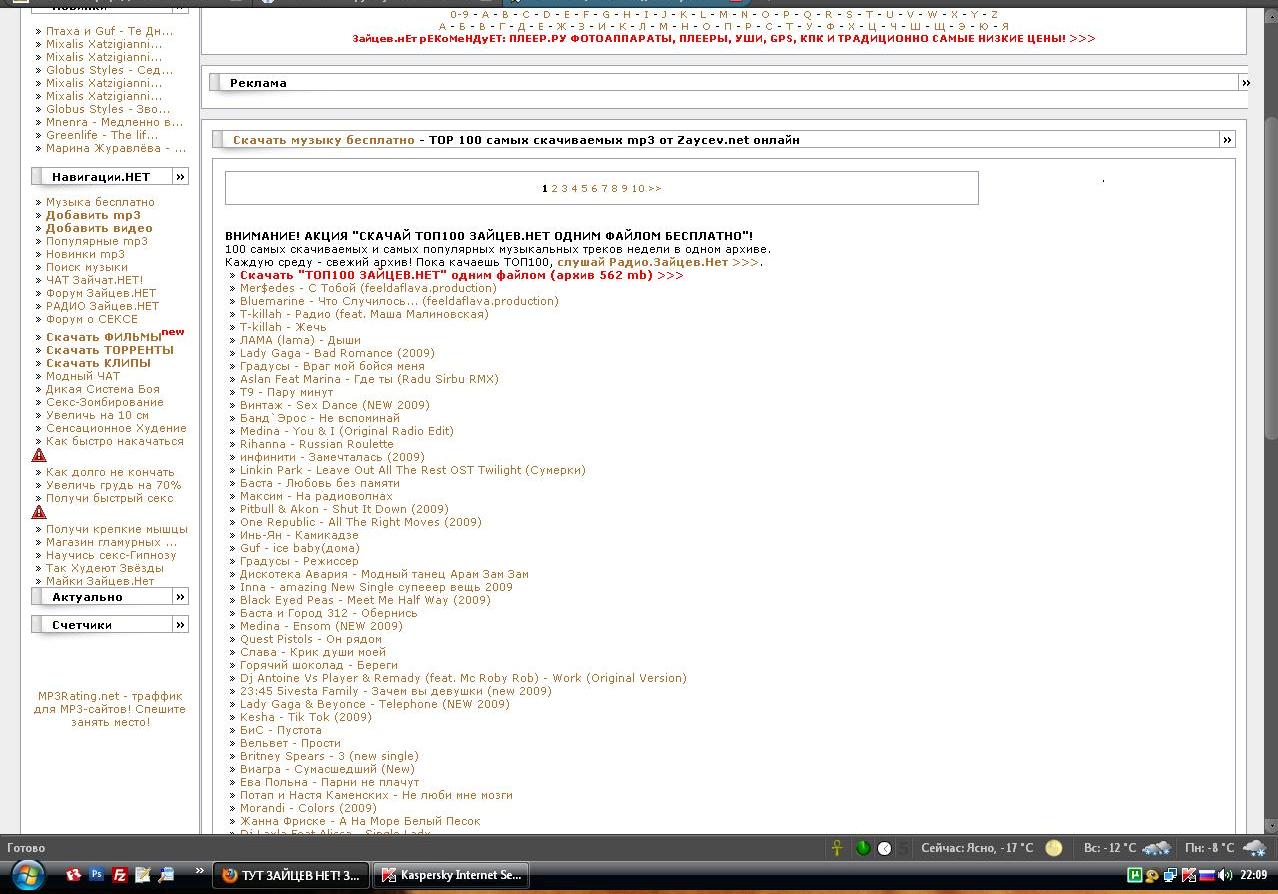Open Популярные mp3 sidebar link
Image resolution: width=1278 pixels, height=894 pixels.
96,241
